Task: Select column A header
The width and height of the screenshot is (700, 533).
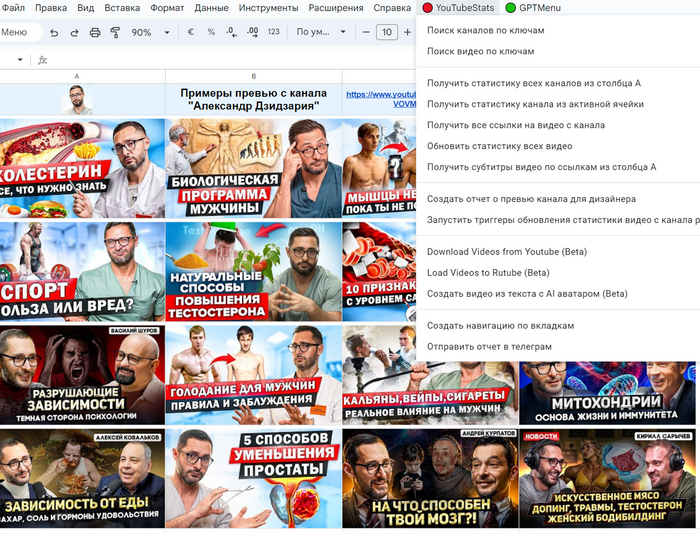Action: [x=77, y=76]
